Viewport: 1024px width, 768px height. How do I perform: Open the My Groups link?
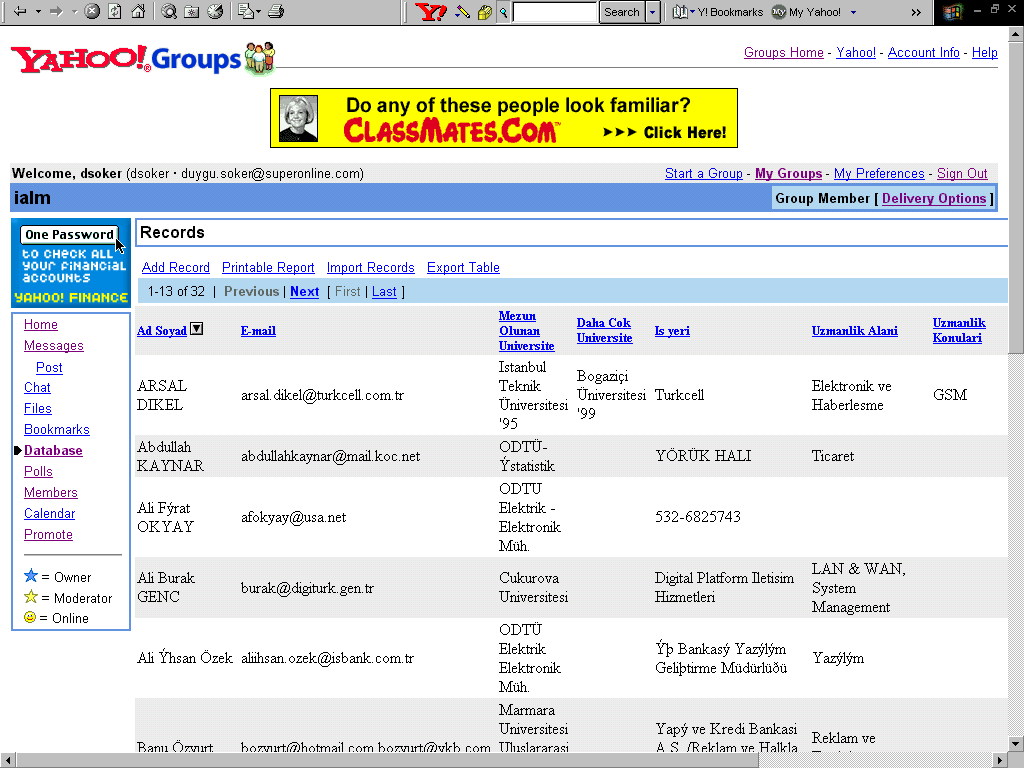coord(788,173)
